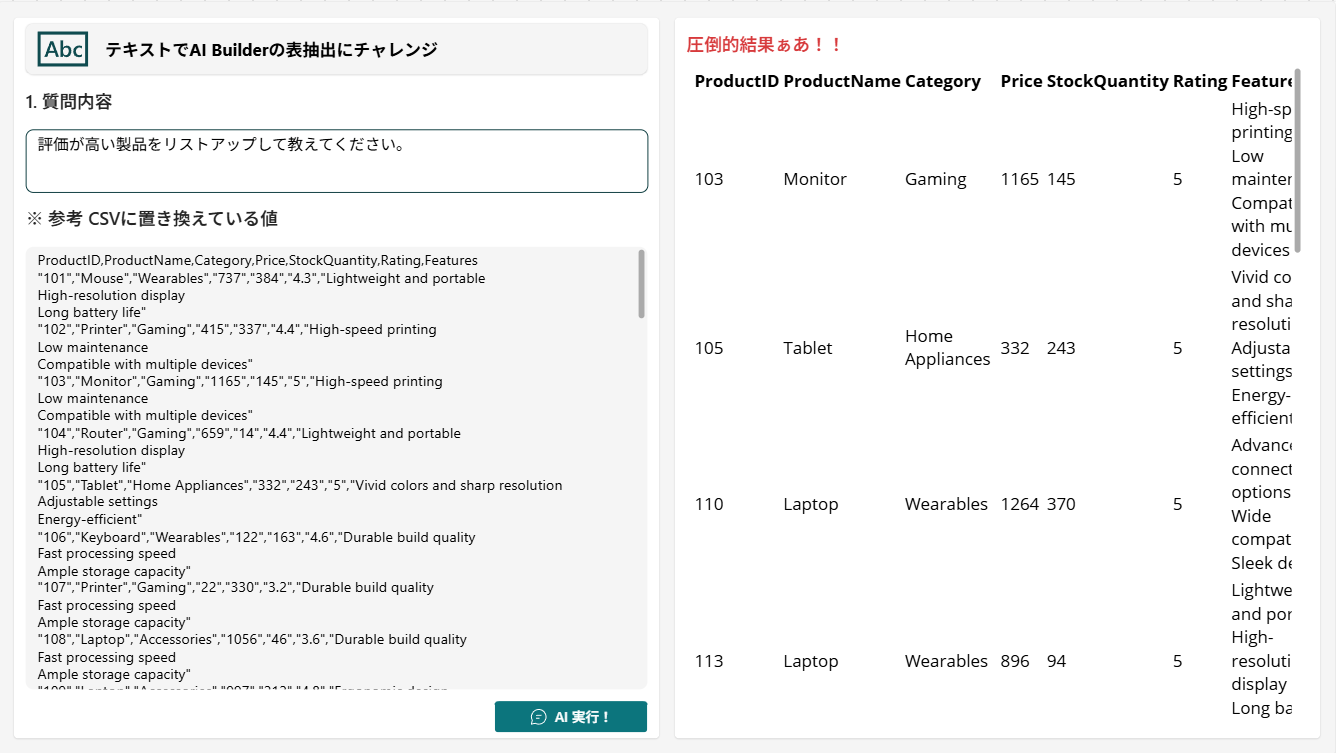Click the Gaming category cell

(936, 179)
